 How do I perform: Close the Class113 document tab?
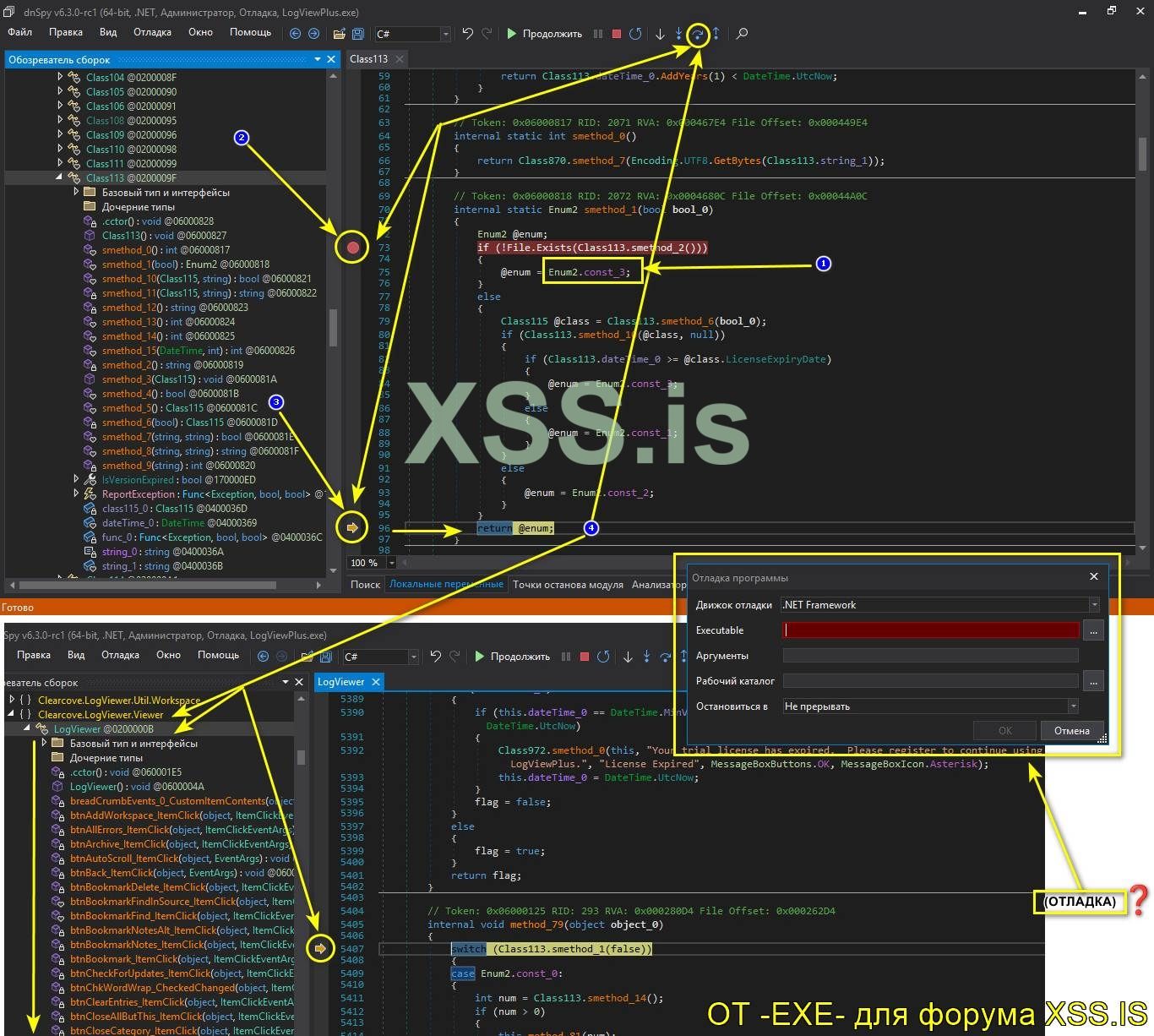click(399, 59)
